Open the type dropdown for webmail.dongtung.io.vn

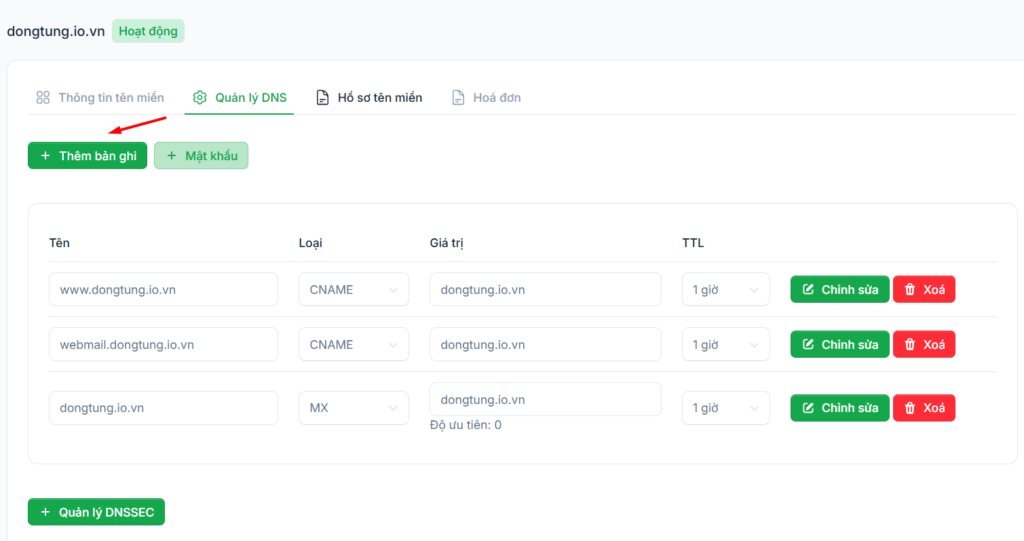pyautogui.click(x=354, y=344)
